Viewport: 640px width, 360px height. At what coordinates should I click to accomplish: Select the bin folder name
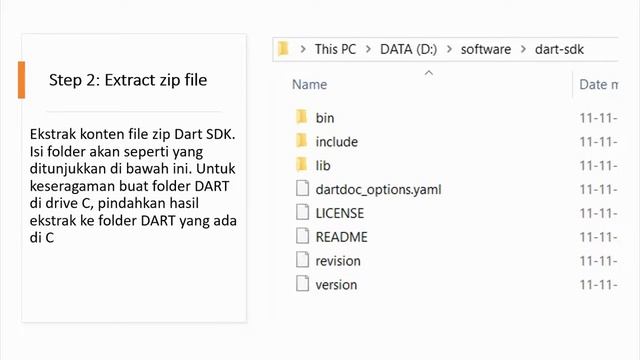coord(325,118)
